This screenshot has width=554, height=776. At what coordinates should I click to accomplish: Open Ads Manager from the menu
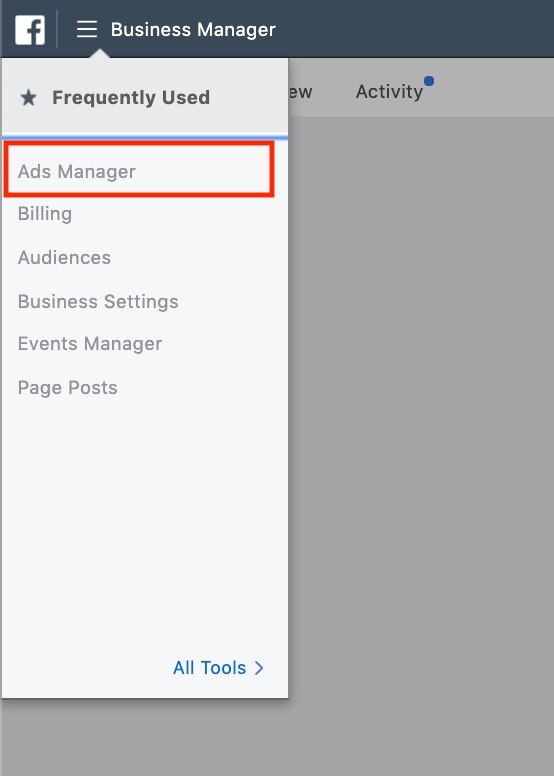tap(77, 171)
